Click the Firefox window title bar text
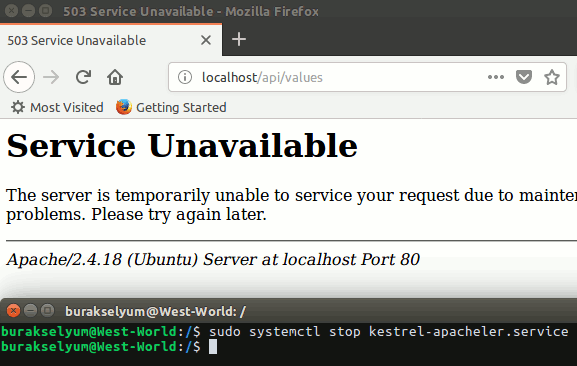 [x=191, y=11]
